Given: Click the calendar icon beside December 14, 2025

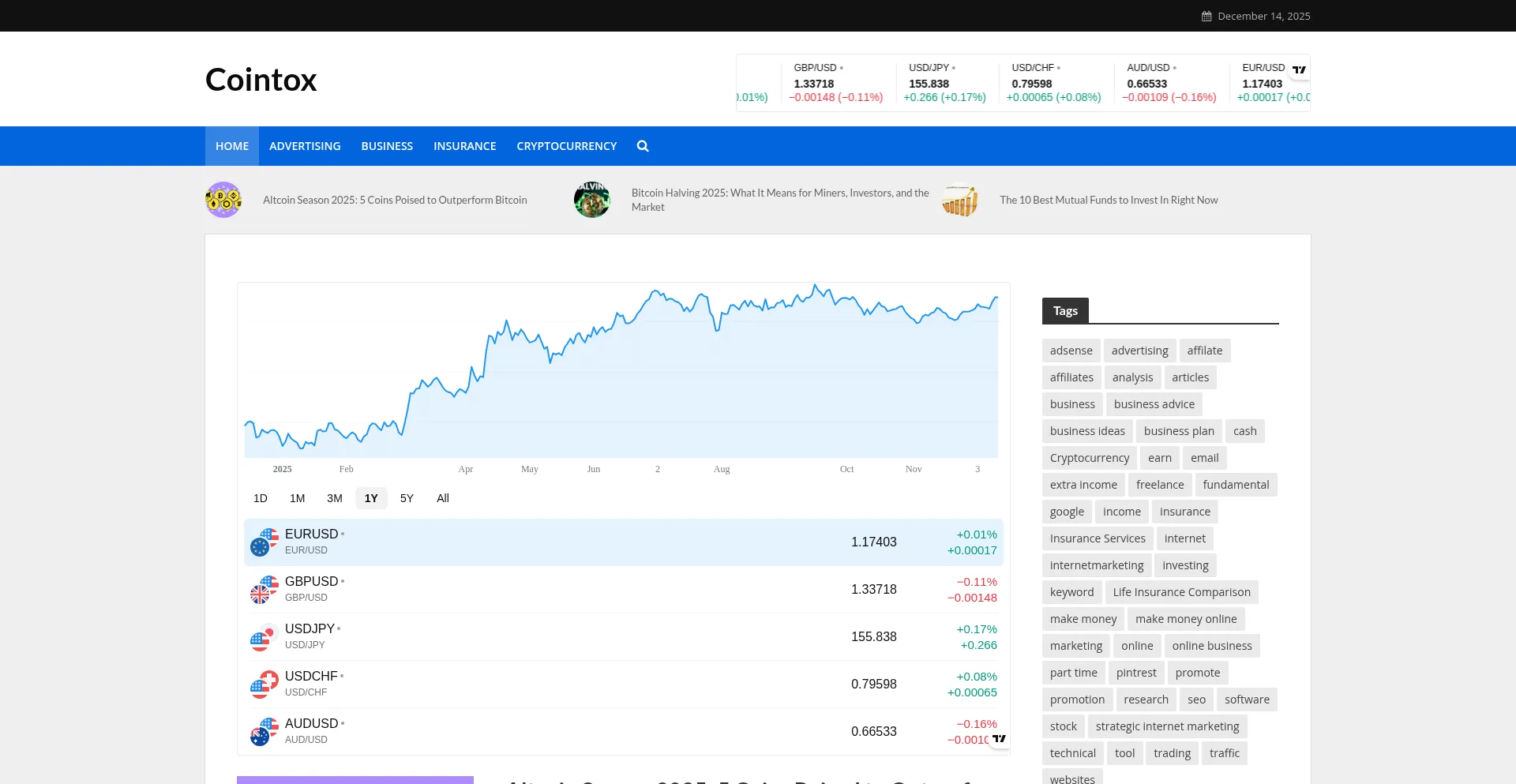Looking at the screenshot, I should 1206,15.
